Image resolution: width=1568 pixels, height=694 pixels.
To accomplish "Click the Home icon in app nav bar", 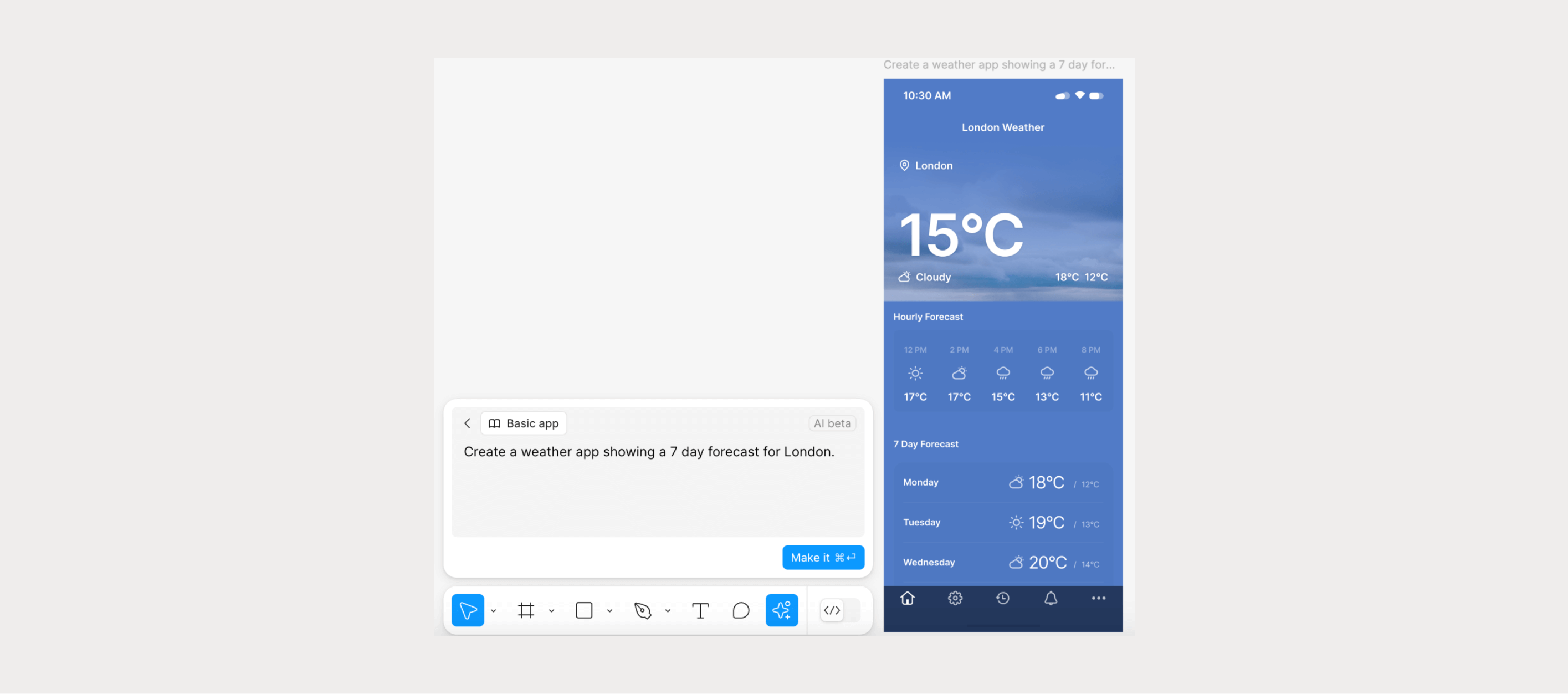I will 907,598.
